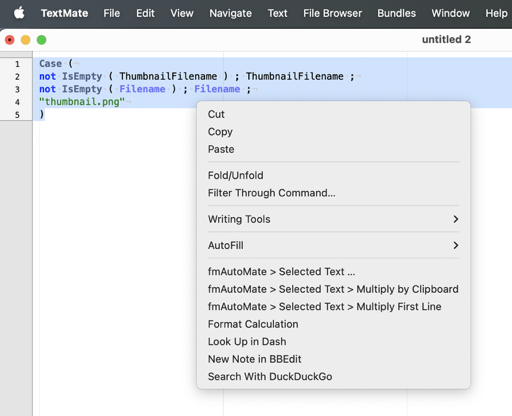Choose Multiply by Clipboard fmAutoMate item
The width and height of the screenshot is (512, 416).
click(x=333, y=289)
